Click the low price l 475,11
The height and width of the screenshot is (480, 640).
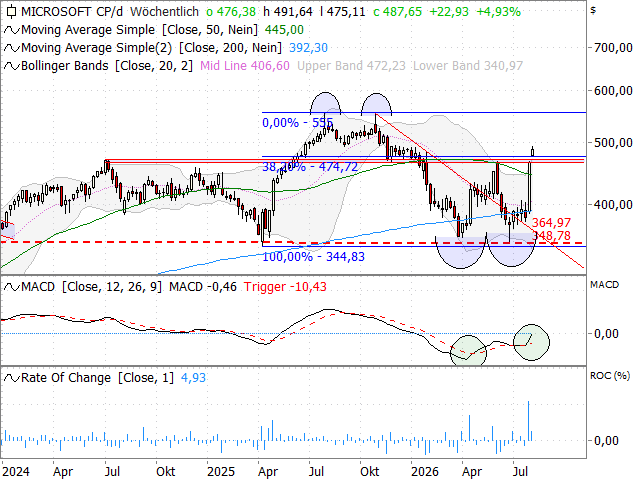coord(343,11)
